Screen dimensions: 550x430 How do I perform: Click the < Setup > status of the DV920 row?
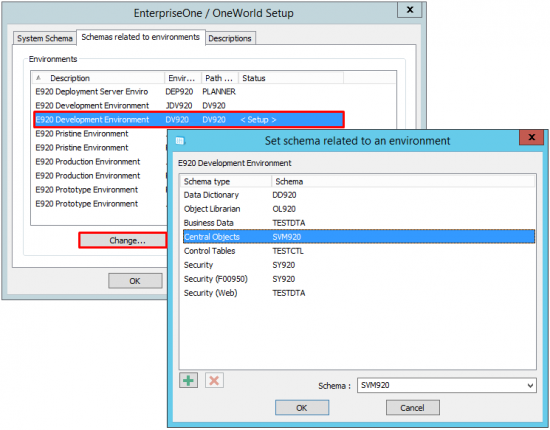coord(258,120)
